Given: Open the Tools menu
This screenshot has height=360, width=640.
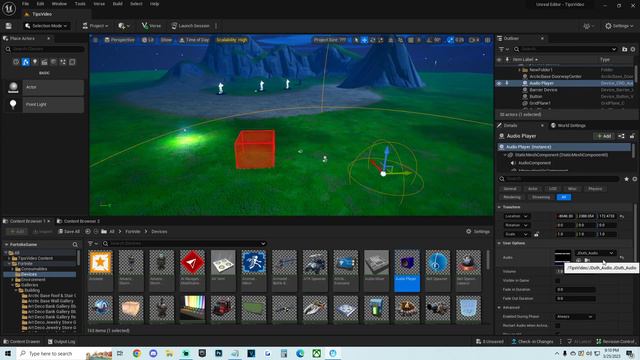Looking at the screenshot, I should (80, 4).
